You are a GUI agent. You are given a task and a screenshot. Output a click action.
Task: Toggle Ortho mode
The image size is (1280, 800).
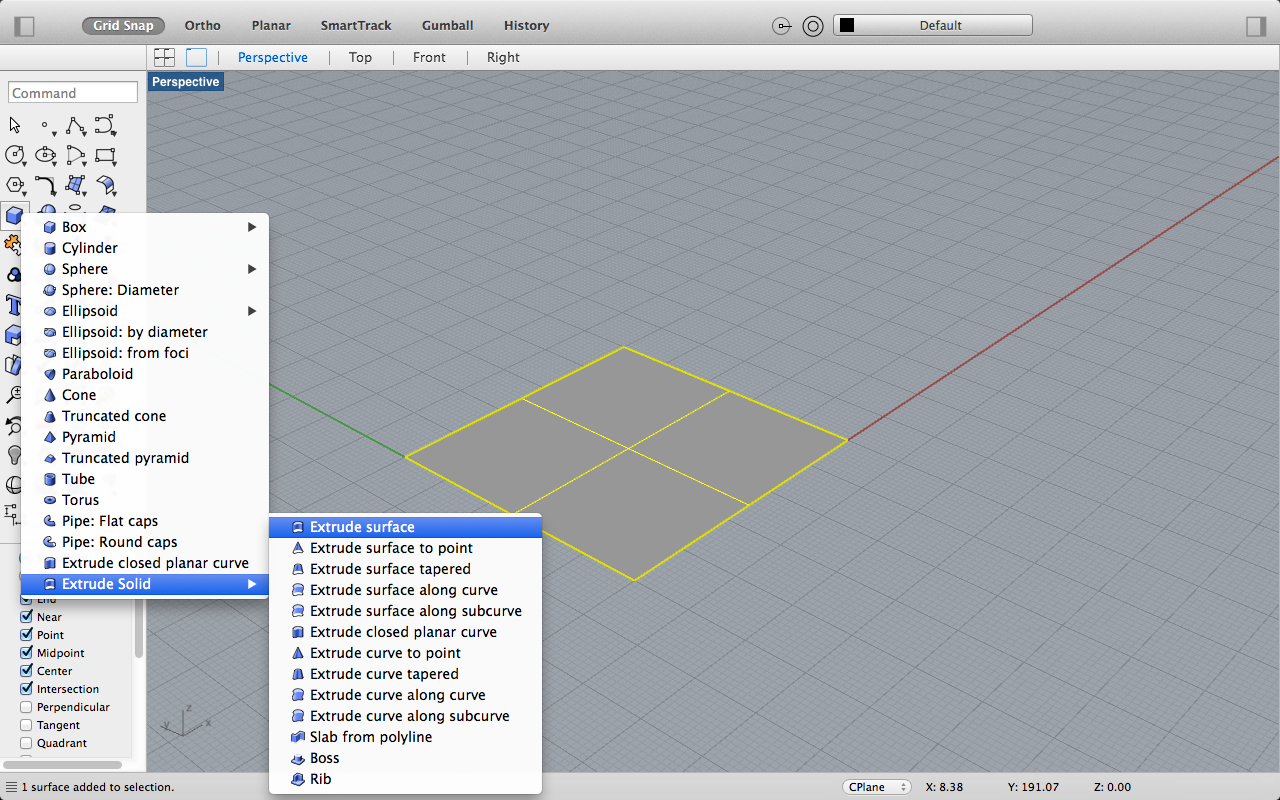point(203,26)
